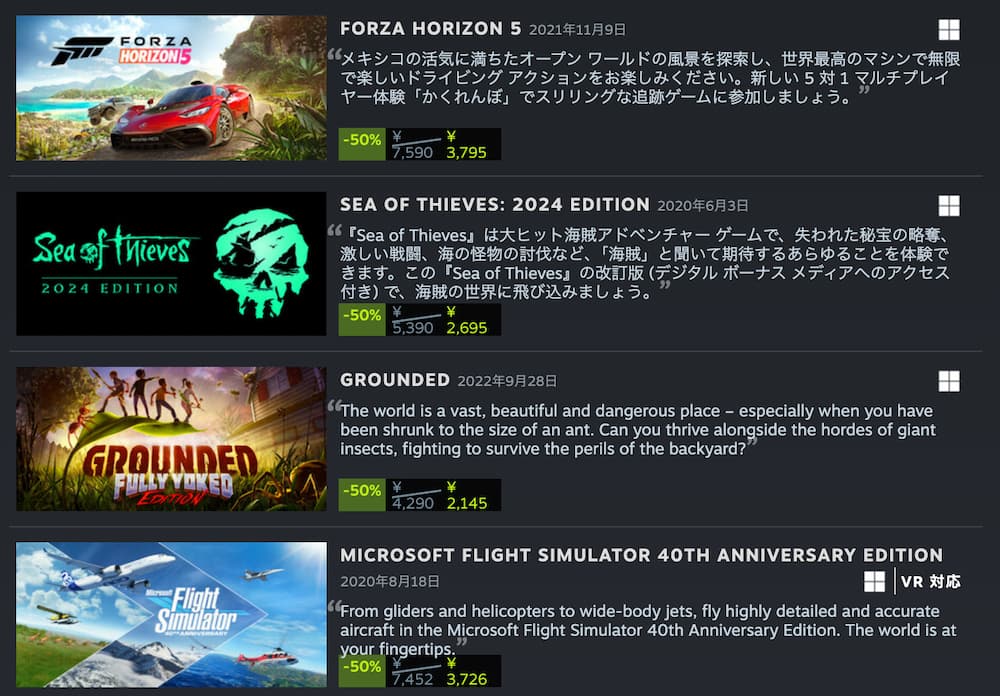Click Forza Horizon 5 -50% discount badge
Viewport: 1000px width, 696px height.
(362, 144)
